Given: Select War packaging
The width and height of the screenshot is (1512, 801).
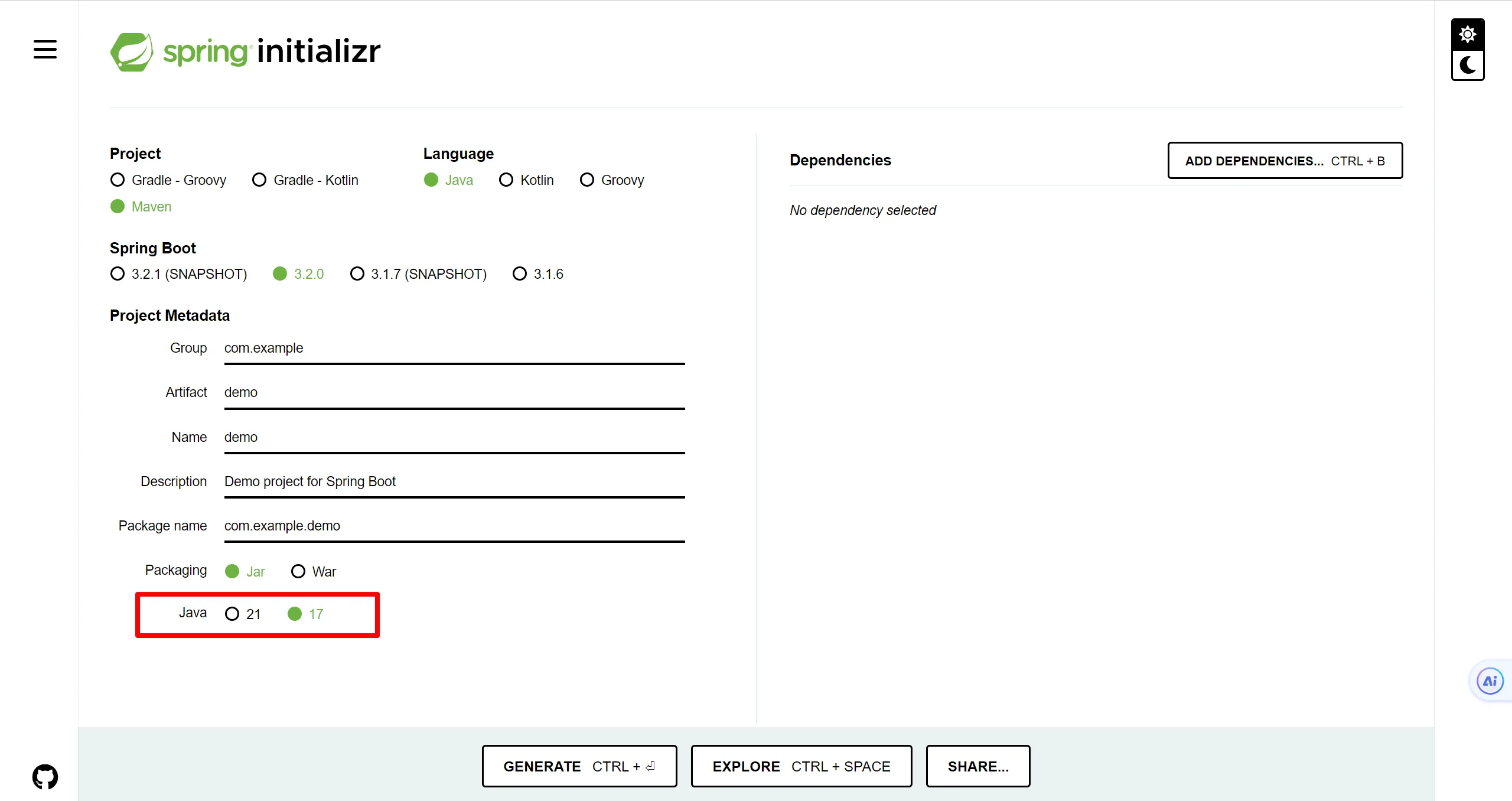Looking at the screenshot, I should [298, 572].
